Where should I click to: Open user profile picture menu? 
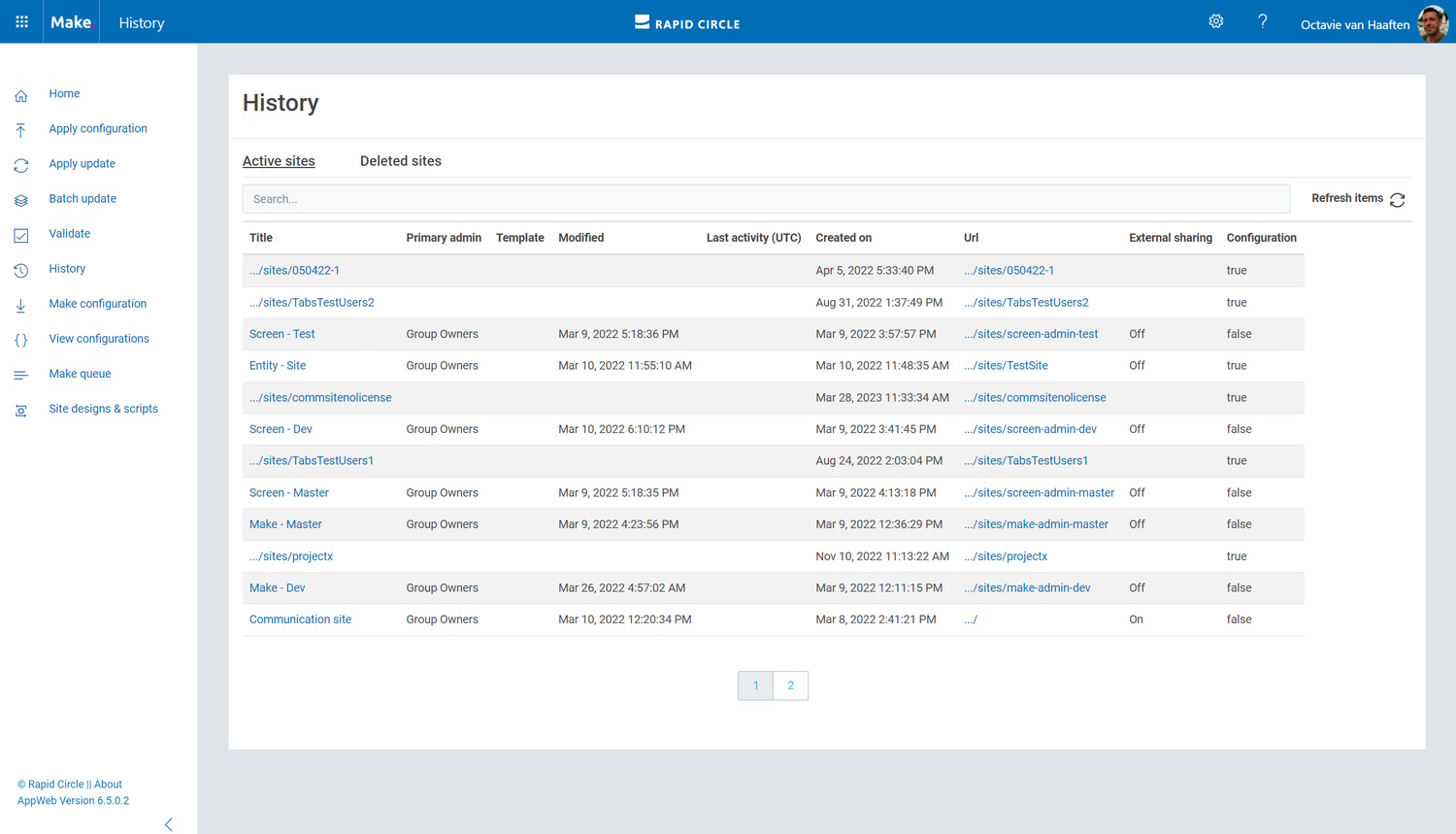tap(1433, 23)
